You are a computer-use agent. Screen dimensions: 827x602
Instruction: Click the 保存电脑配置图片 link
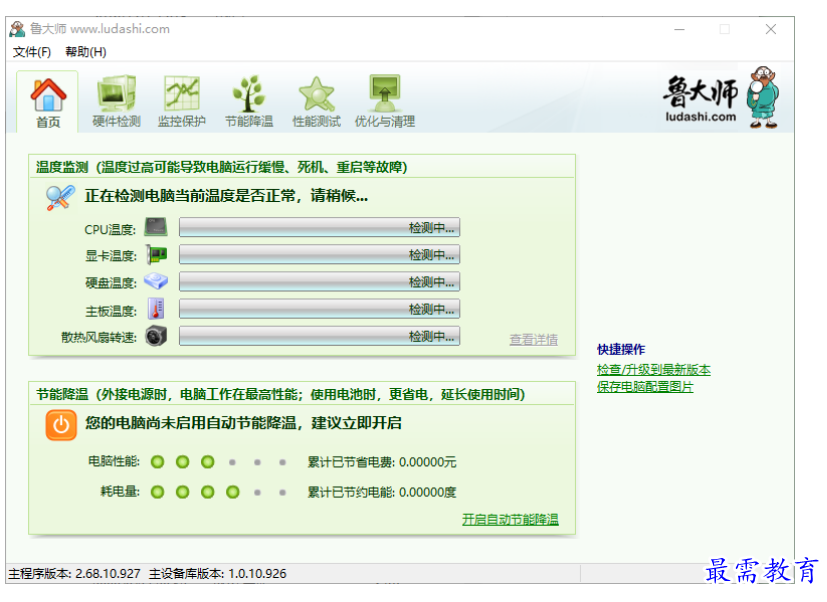click(x=645, y=387)
